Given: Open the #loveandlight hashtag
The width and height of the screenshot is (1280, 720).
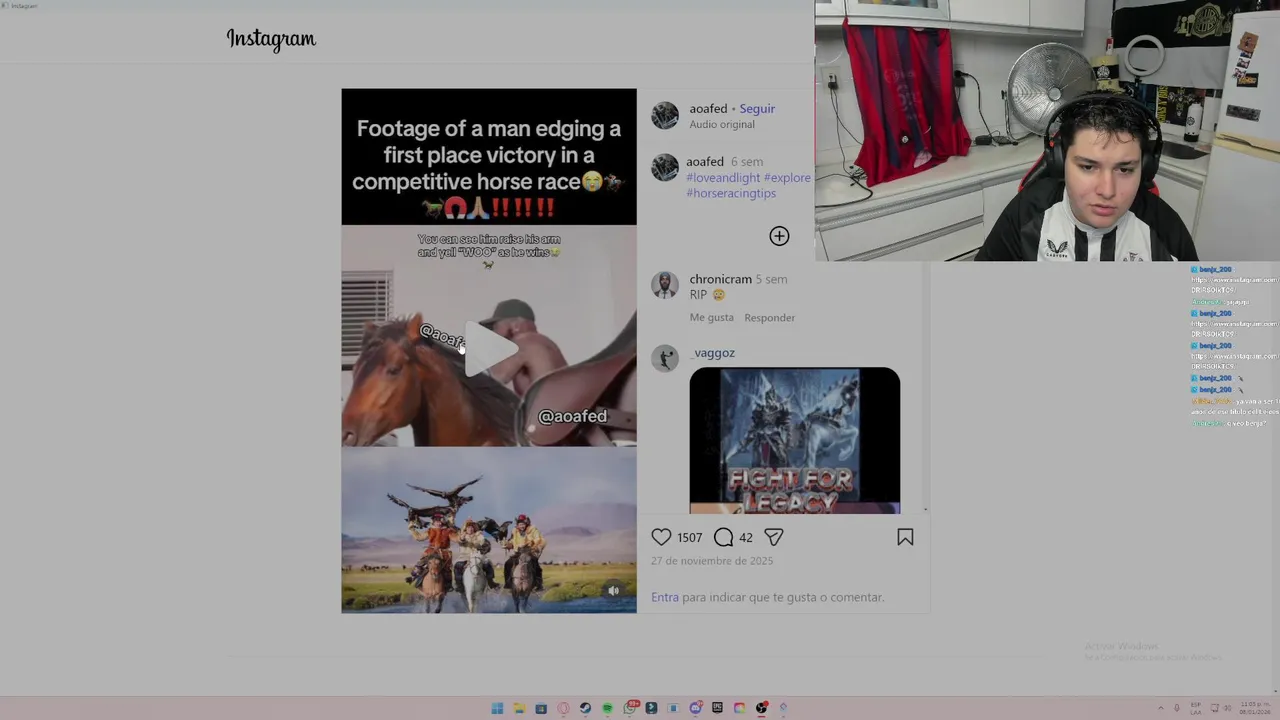Looking at the screenshot, I should point(723,178).
